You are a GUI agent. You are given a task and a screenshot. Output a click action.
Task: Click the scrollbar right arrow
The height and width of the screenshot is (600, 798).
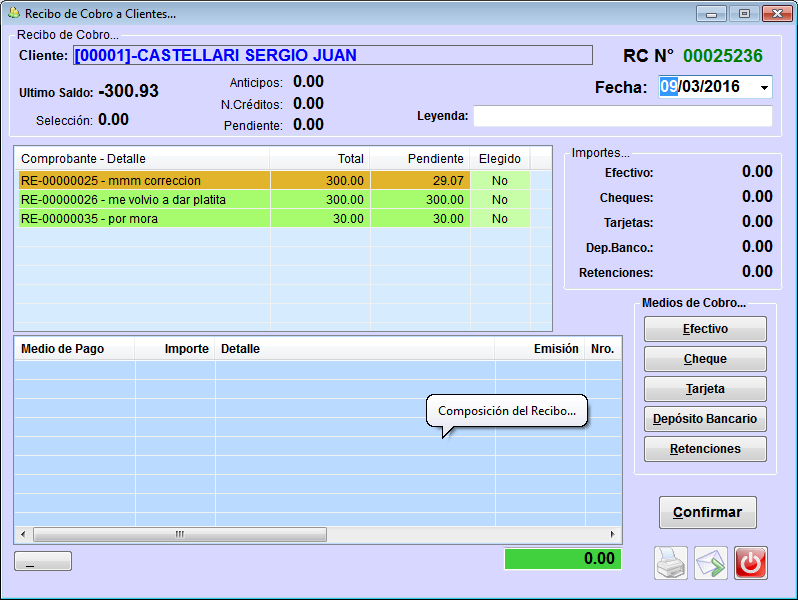tap(612, 534)
